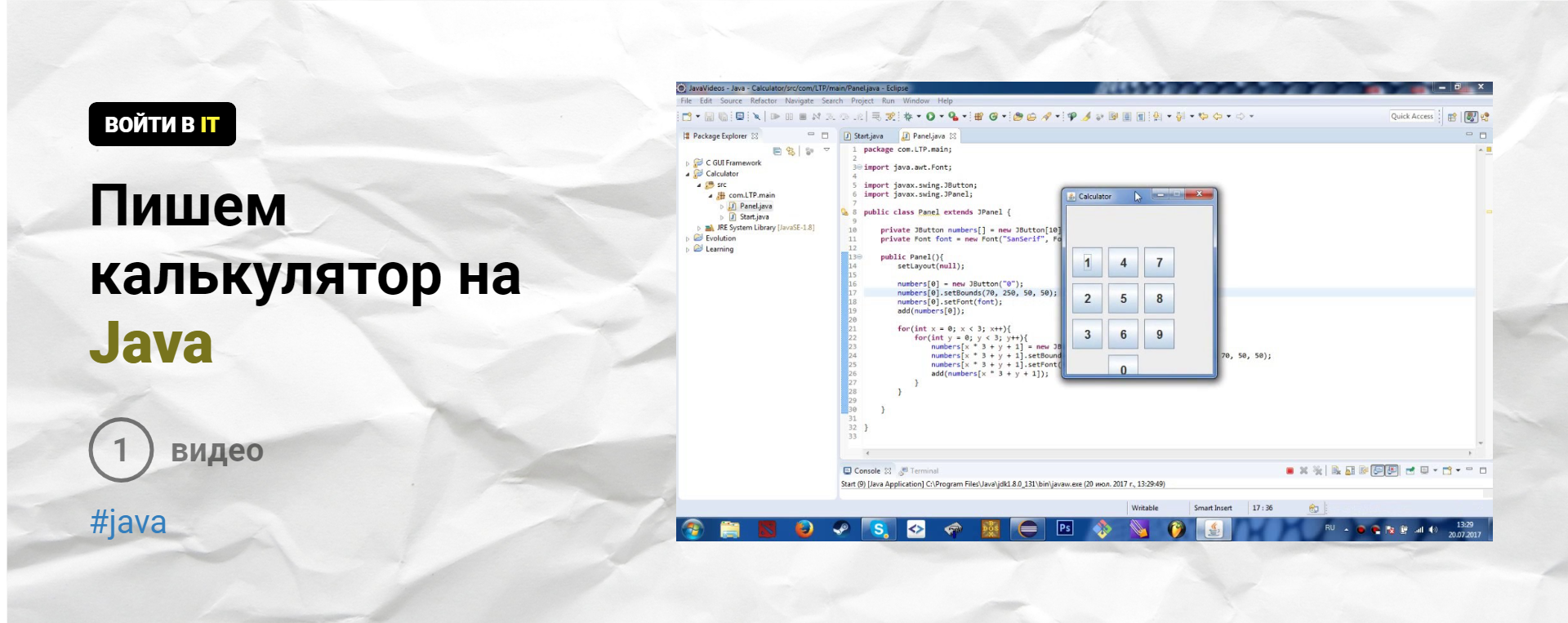
Task: Click the Save icon in Eclipse toolbar
Action: [x=709, y=117]
